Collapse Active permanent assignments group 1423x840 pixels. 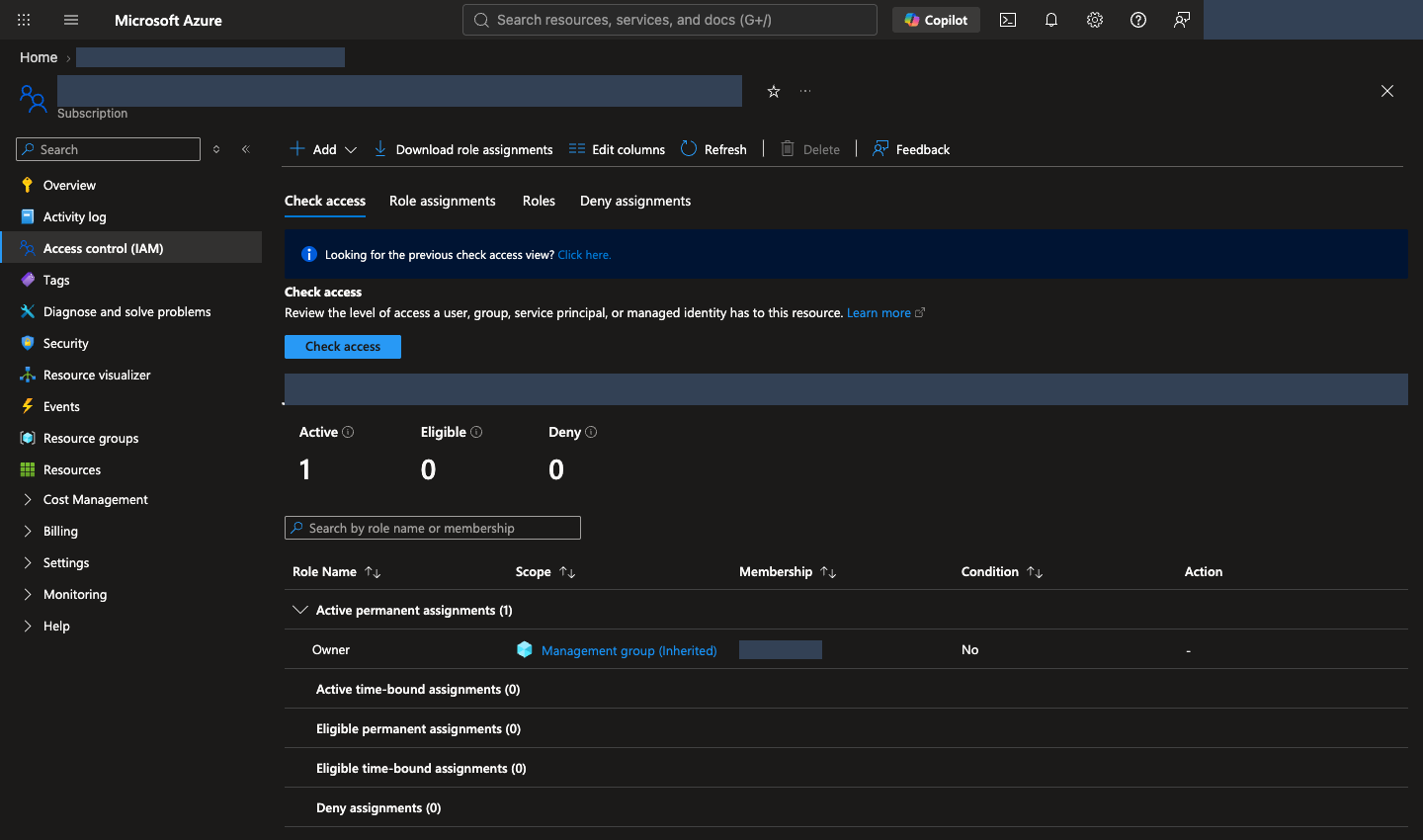click(x=299, y=610)
